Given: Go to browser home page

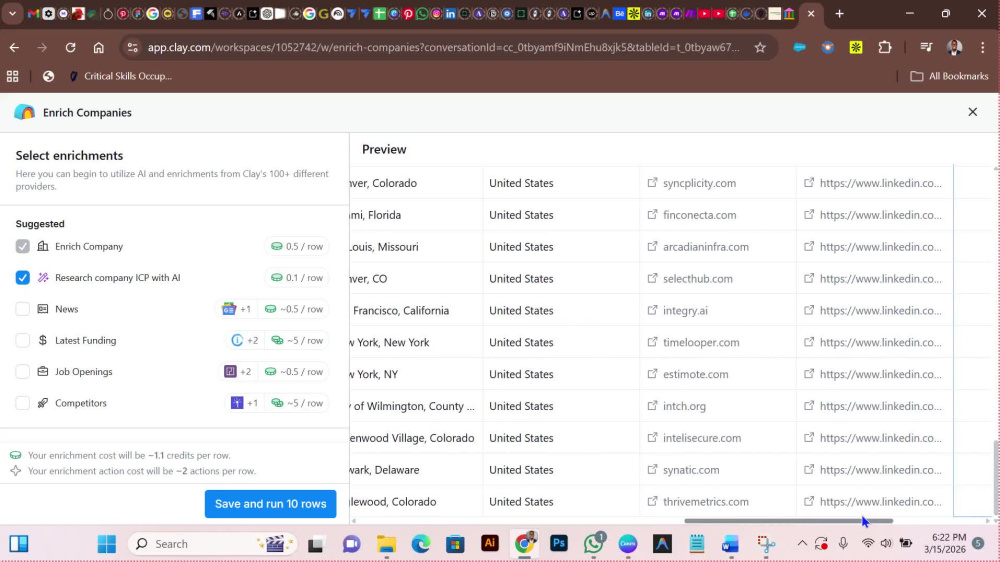Looking at the screenshot, I should tap(98, 47).
